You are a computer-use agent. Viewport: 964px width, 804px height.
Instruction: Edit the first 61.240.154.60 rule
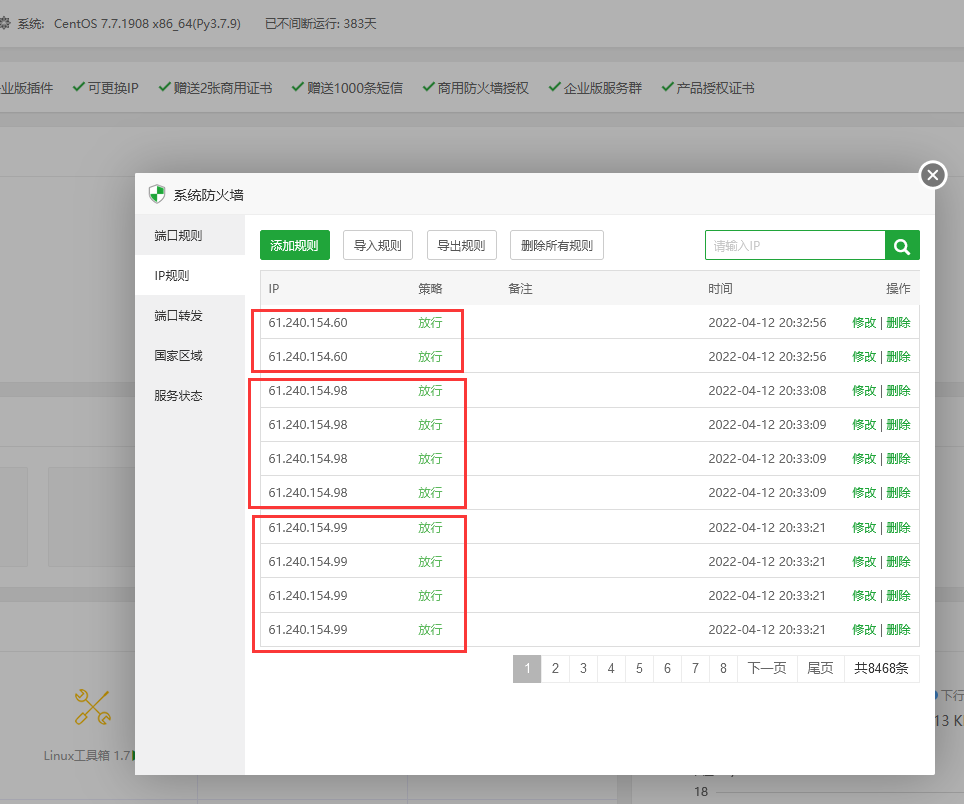(864, 323)
